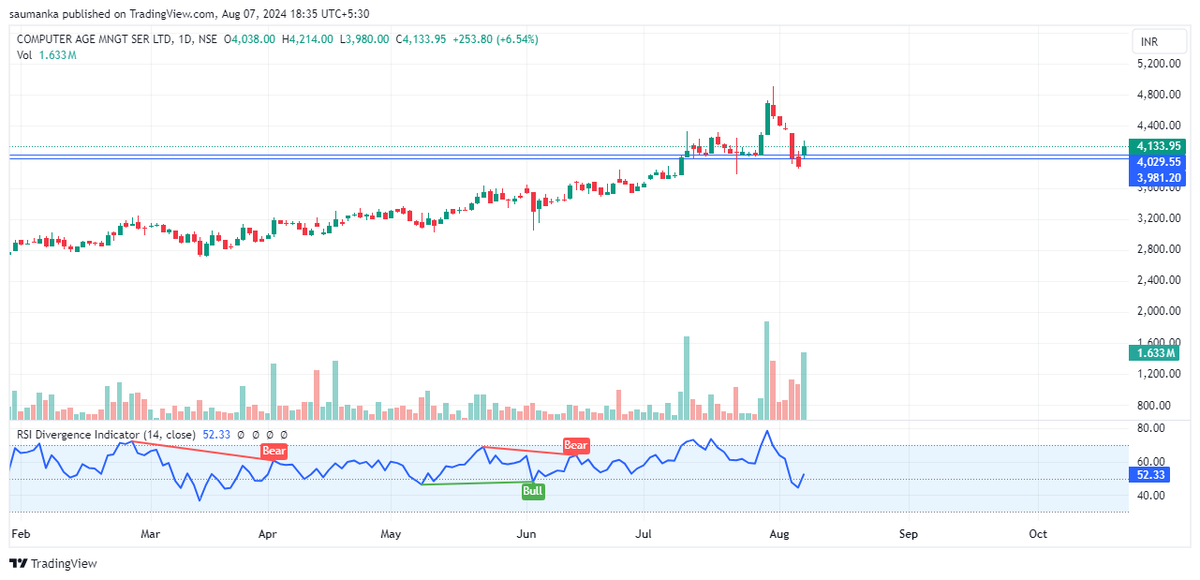The width and height of the screenshot is (1200, 580).
Task: Click the Bear label nearest June
Action: click(x=575, y=445)
